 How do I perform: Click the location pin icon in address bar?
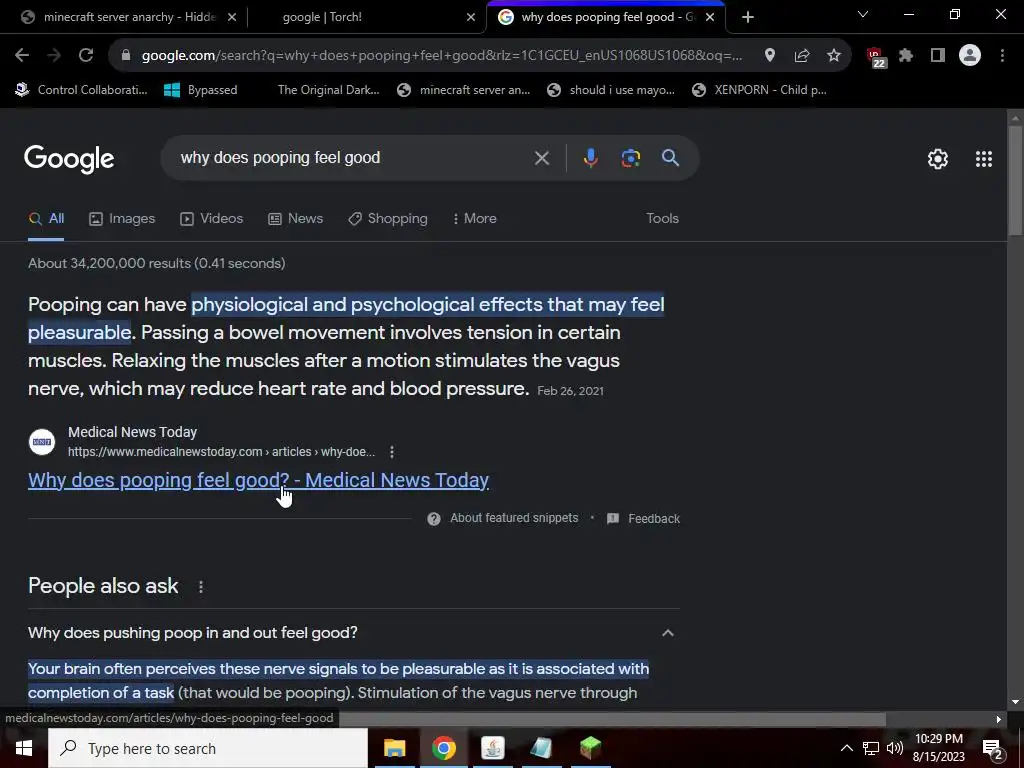[x=770, y=56]
